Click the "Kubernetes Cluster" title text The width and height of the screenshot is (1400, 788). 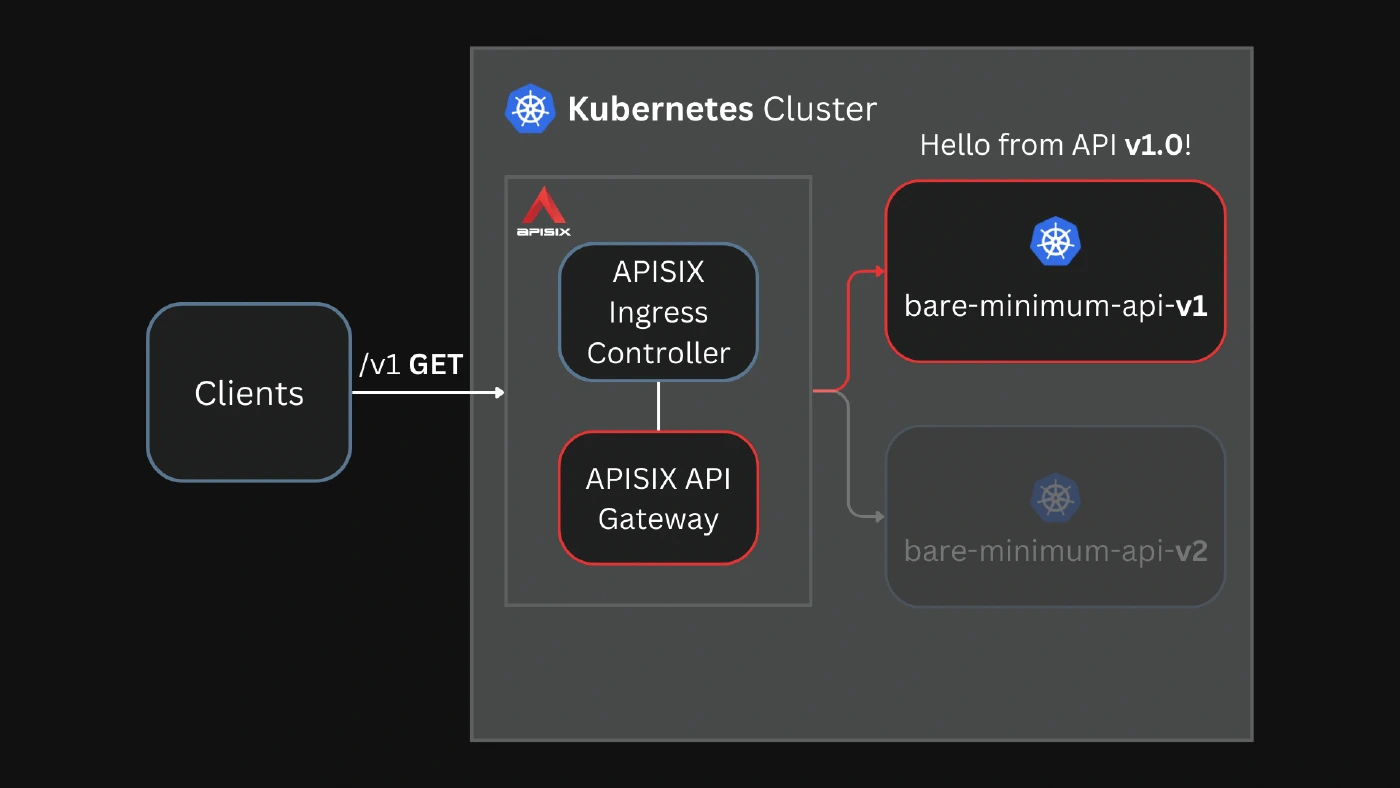pos(722,108)
